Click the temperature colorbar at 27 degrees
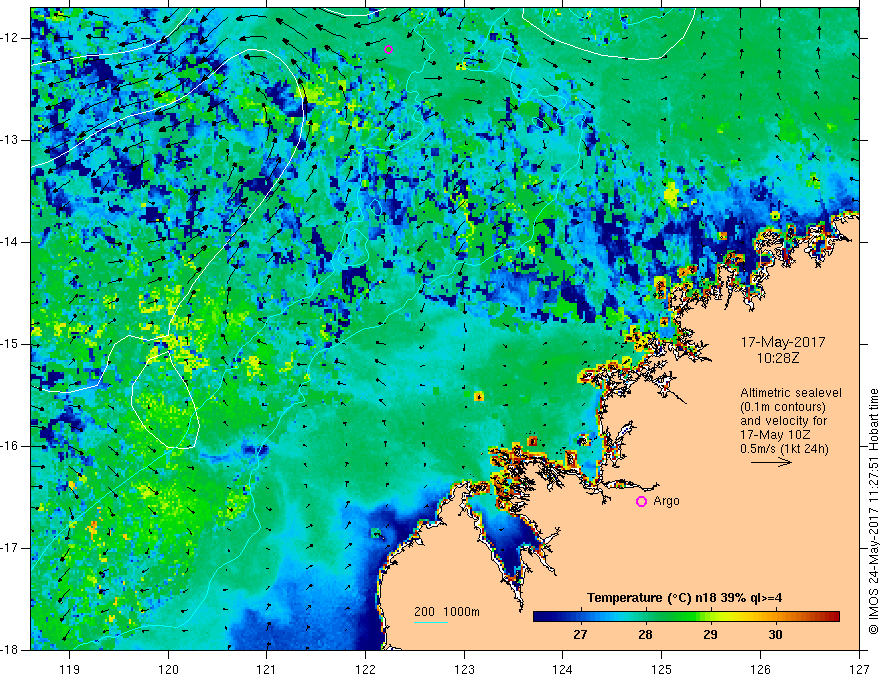 coord(580,617)
